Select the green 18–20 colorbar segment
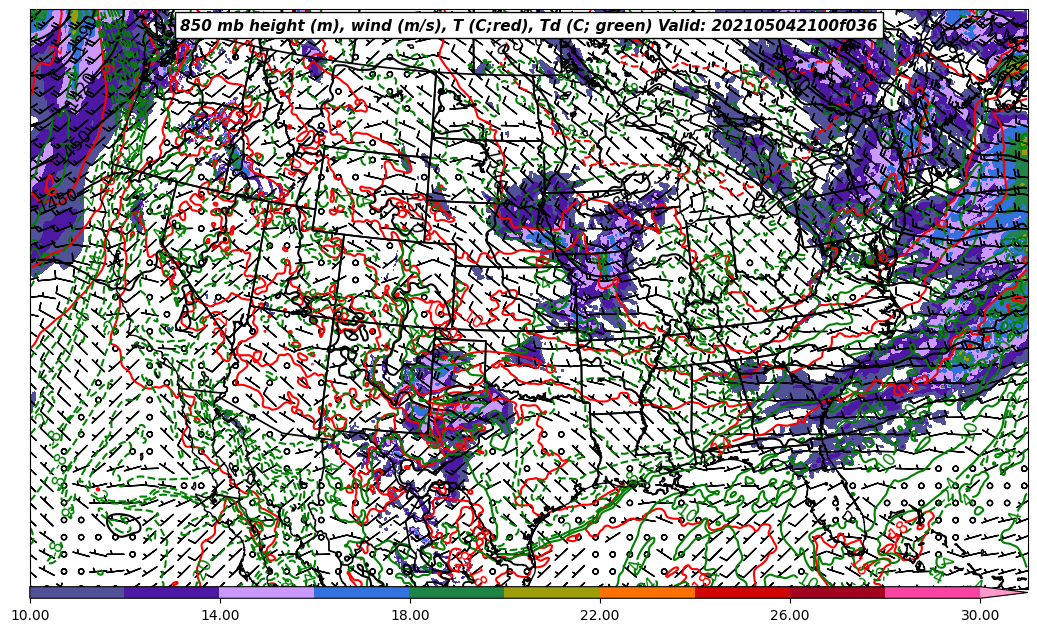This screenshot has height=632, width=1037. pyautogui.click(x=457, y=592)
